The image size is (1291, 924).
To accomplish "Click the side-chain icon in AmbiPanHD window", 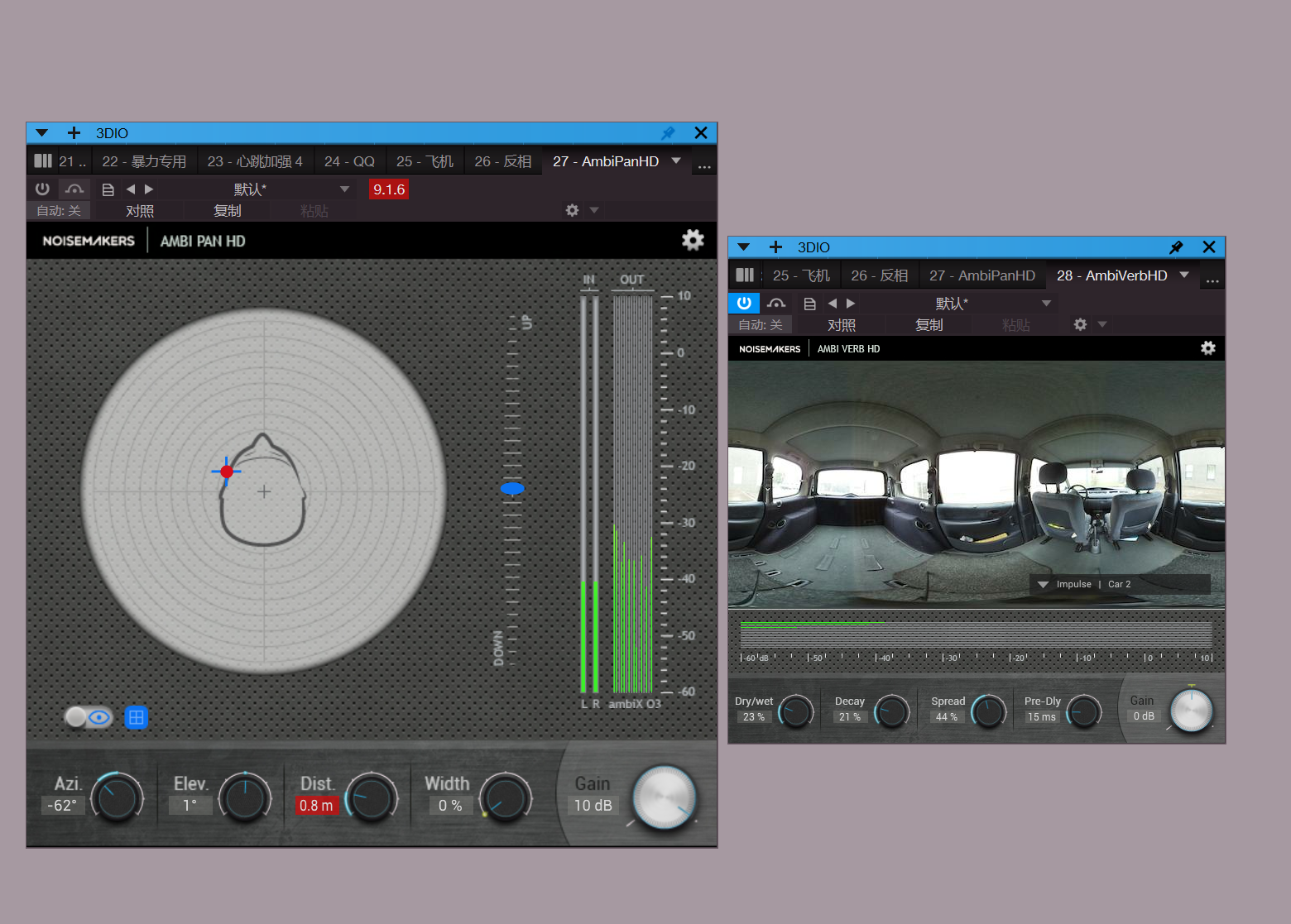I will point(74,189).
